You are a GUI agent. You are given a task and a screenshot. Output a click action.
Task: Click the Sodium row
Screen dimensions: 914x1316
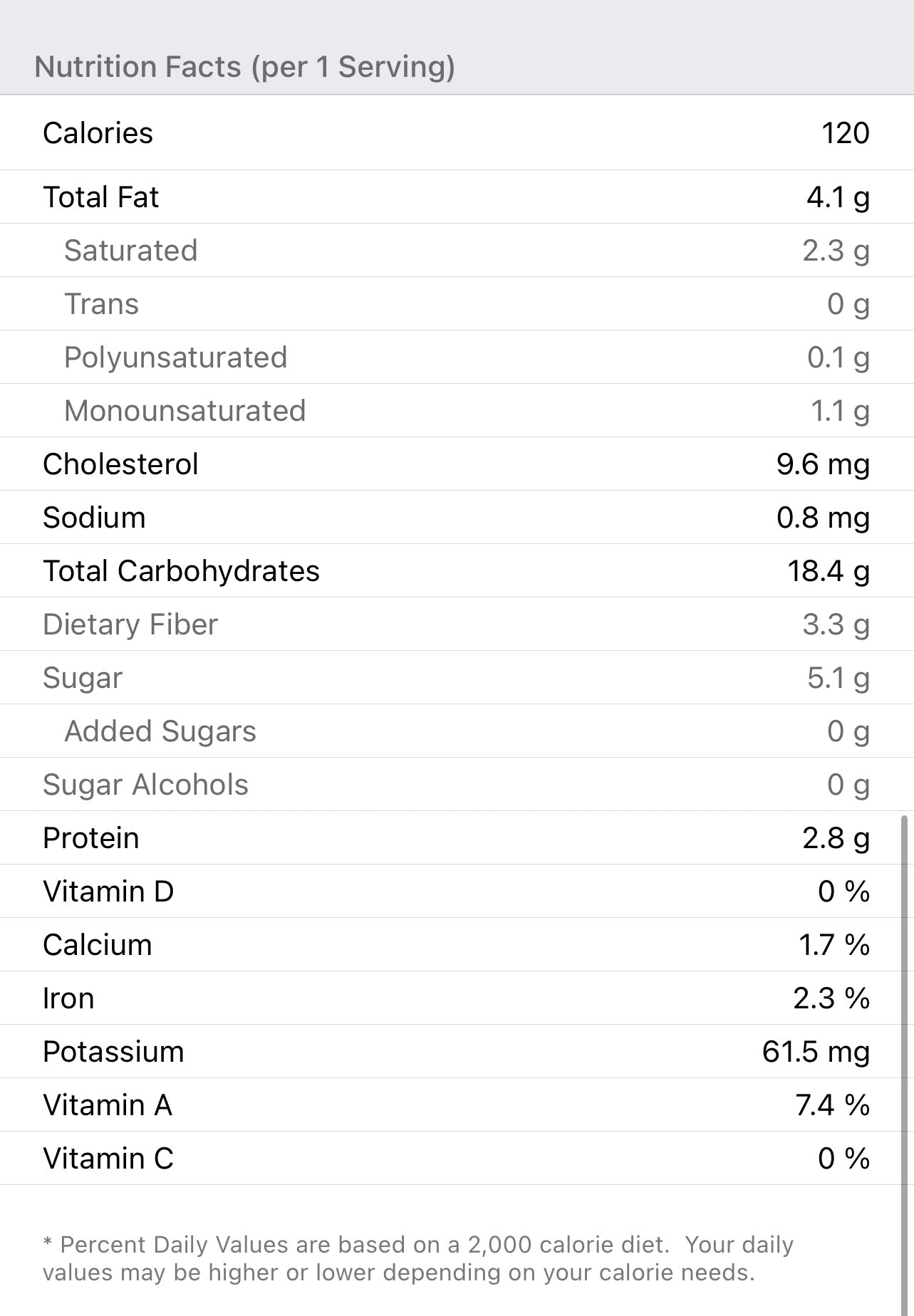click(x=456, y=518)
